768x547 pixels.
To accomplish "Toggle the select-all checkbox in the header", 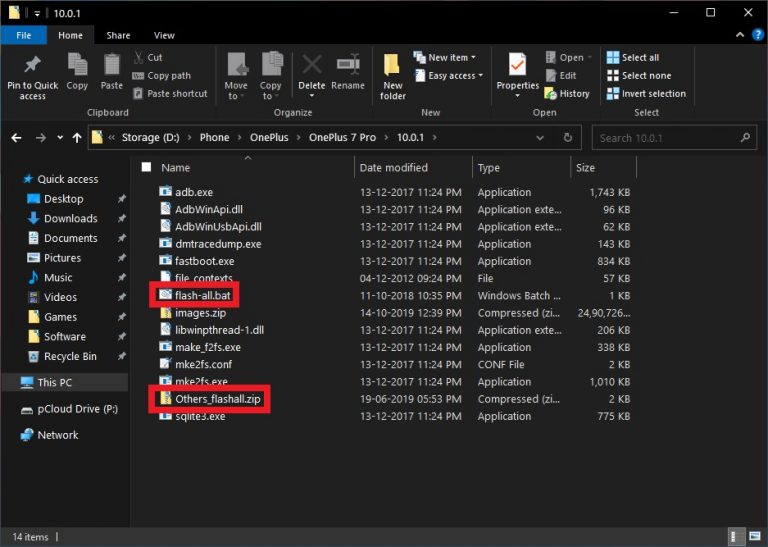I will (146, 167).
